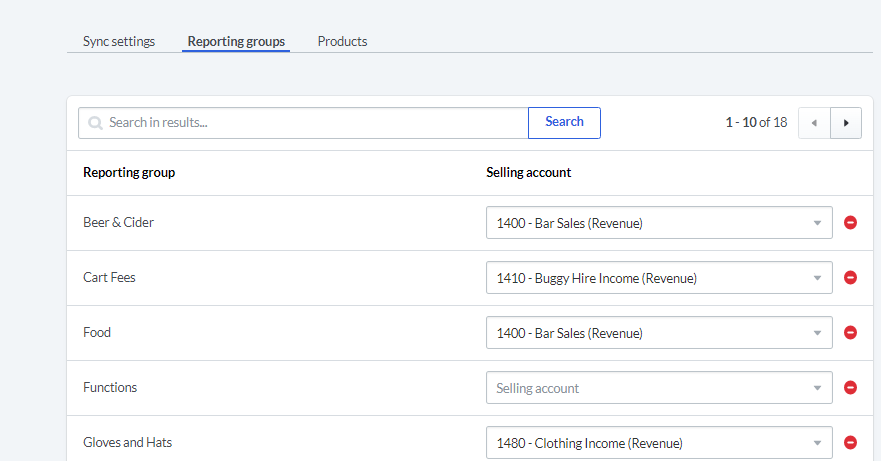Screen dimensions: 881x461
Task: Click remove icon for Gloves and Hats
Action: [850, 442]
